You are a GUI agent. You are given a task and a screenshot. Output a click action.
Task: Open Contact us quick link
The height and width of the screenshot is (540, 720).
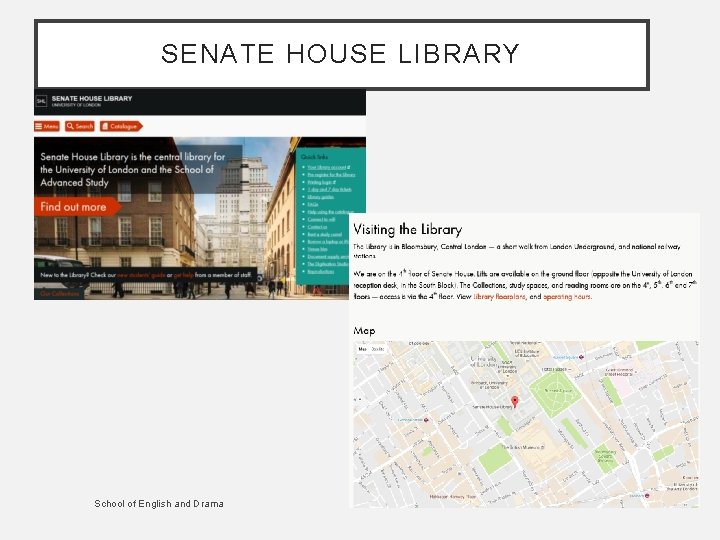(x=317, y=227)
